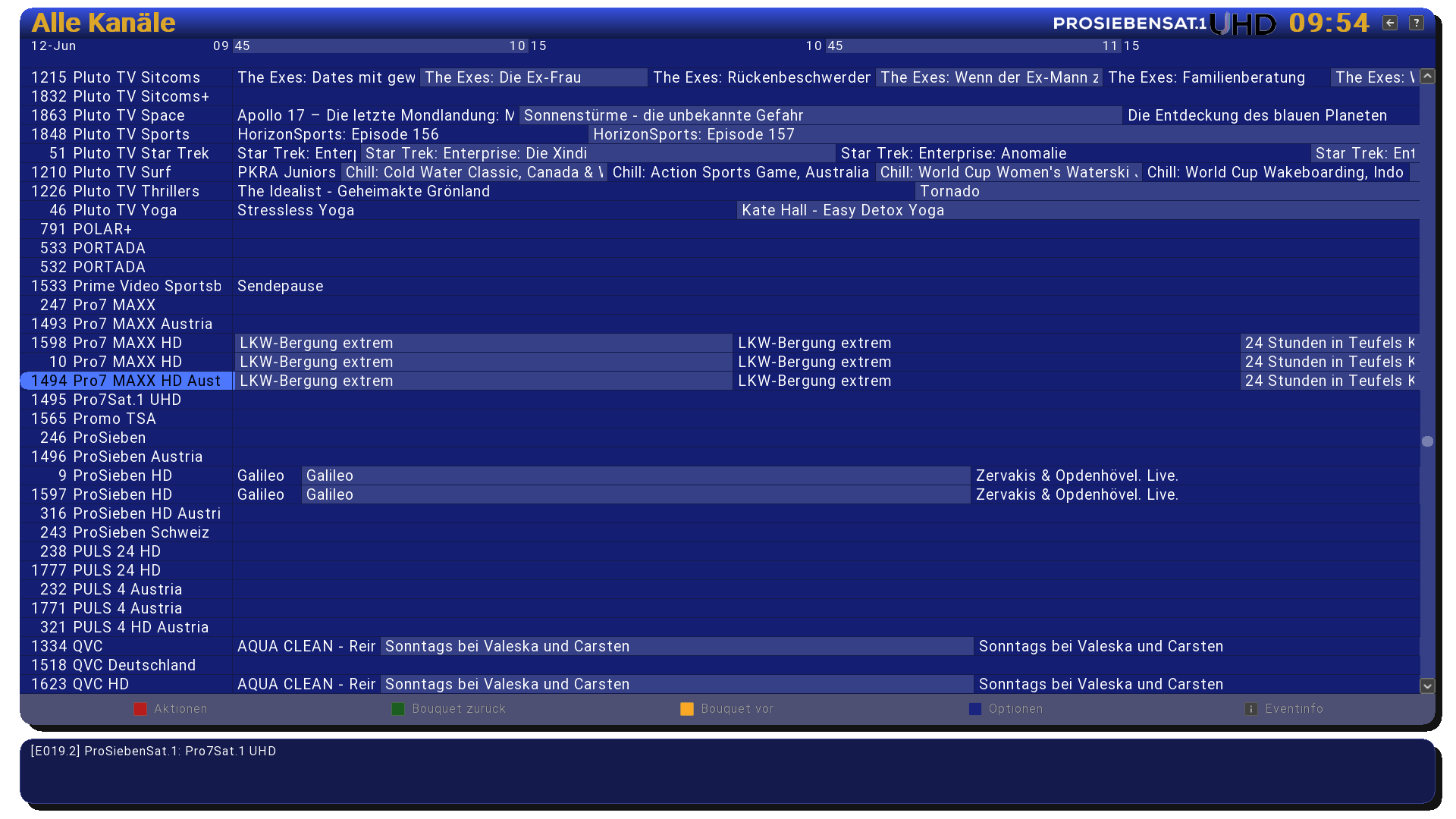1456x819 pixels.
Task: Click the back arrow icon in header
Action: click(x=1390, y=23)
